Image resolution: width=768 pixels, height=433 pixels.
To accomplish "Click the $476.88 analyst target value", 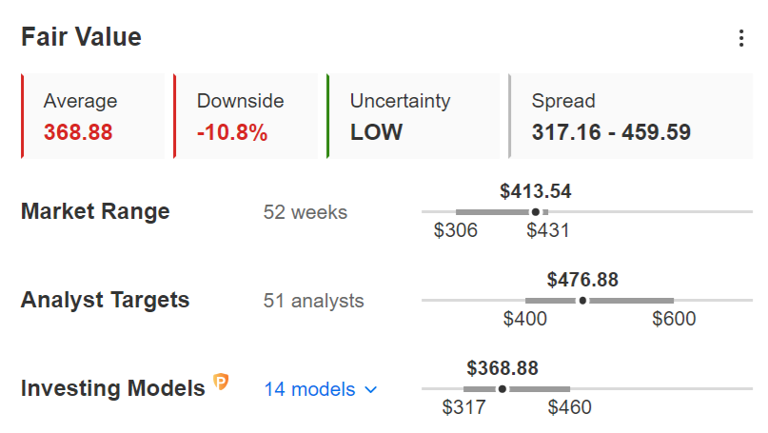I will pos(583,280).
